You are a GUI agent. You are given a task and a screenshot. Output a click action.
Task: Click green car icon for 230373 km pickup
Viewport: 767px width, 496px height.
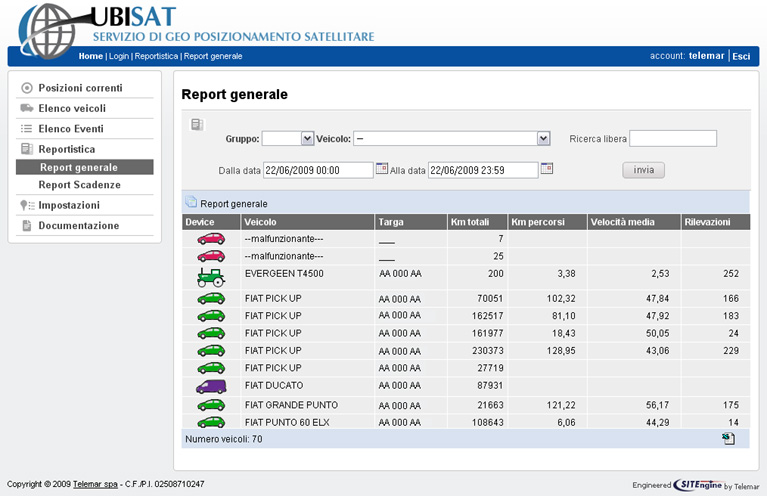click(211, 351)
